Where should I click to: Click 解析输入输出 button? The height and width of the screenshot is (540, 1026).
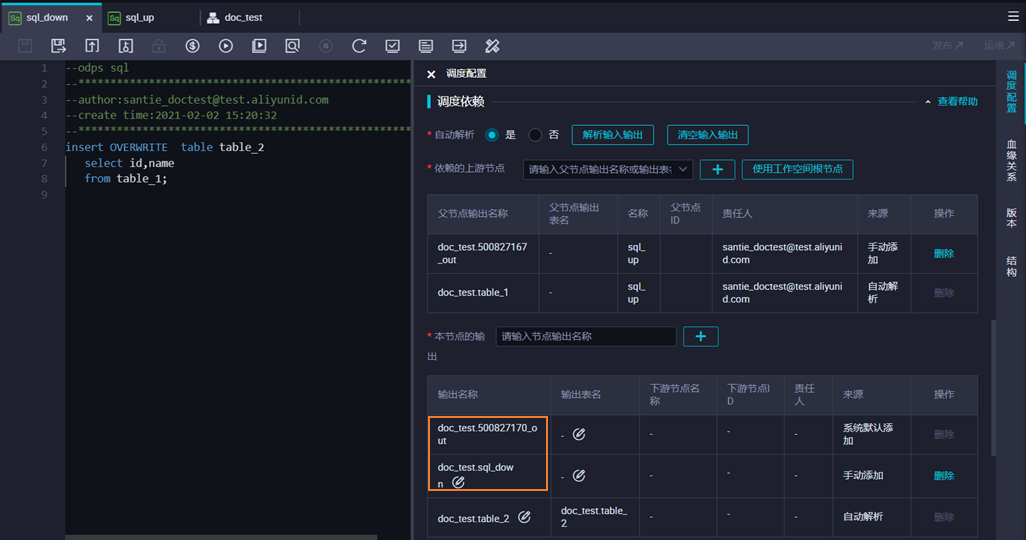(612, 135)
